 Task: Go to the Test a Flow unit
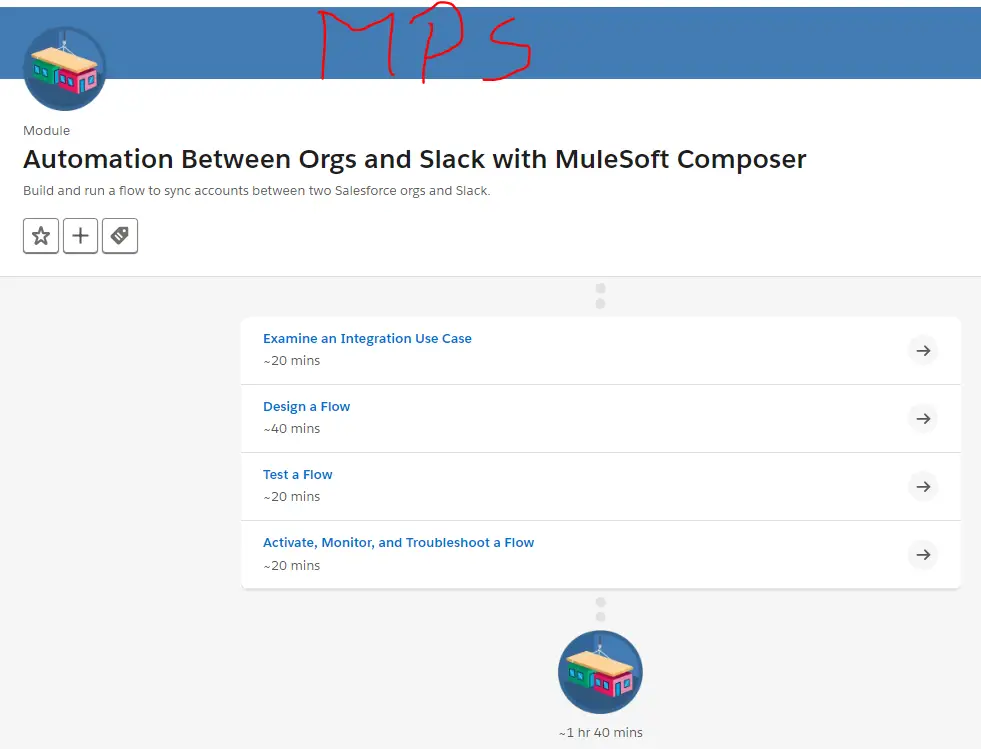[297, 475]
